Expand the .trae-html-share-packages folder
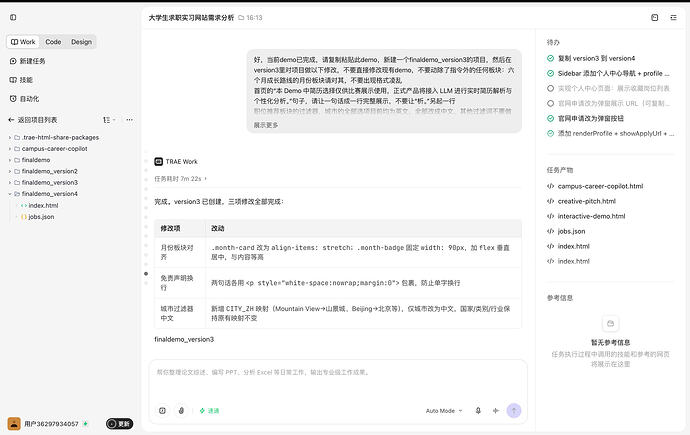This screenshot has width=690, height=435. point(10,138)
